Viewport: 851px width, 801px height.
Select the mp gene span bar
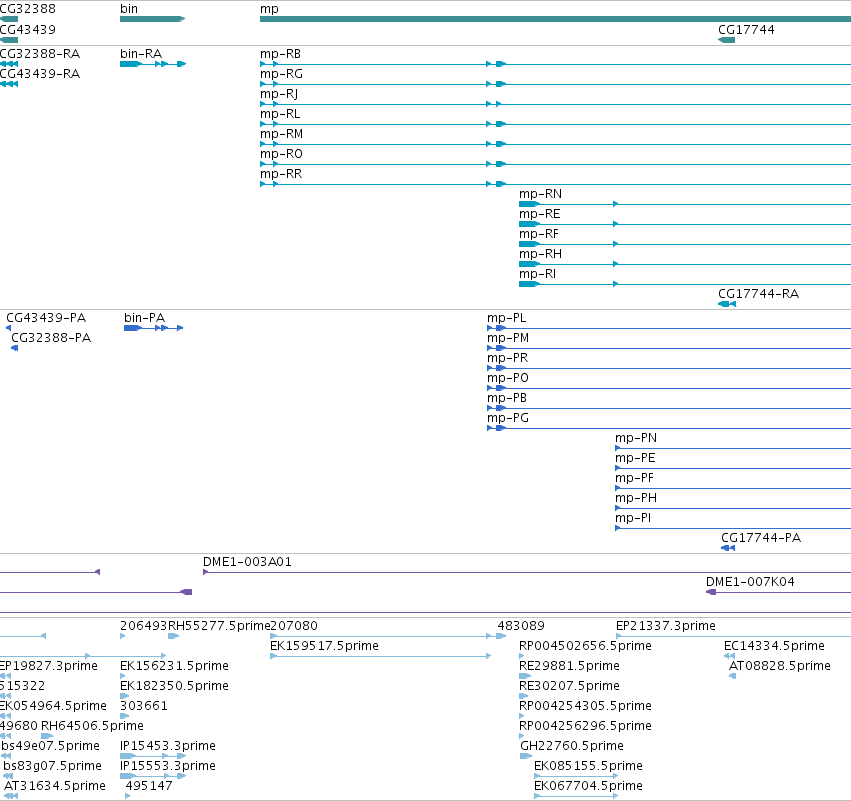[x=555, y=19]
